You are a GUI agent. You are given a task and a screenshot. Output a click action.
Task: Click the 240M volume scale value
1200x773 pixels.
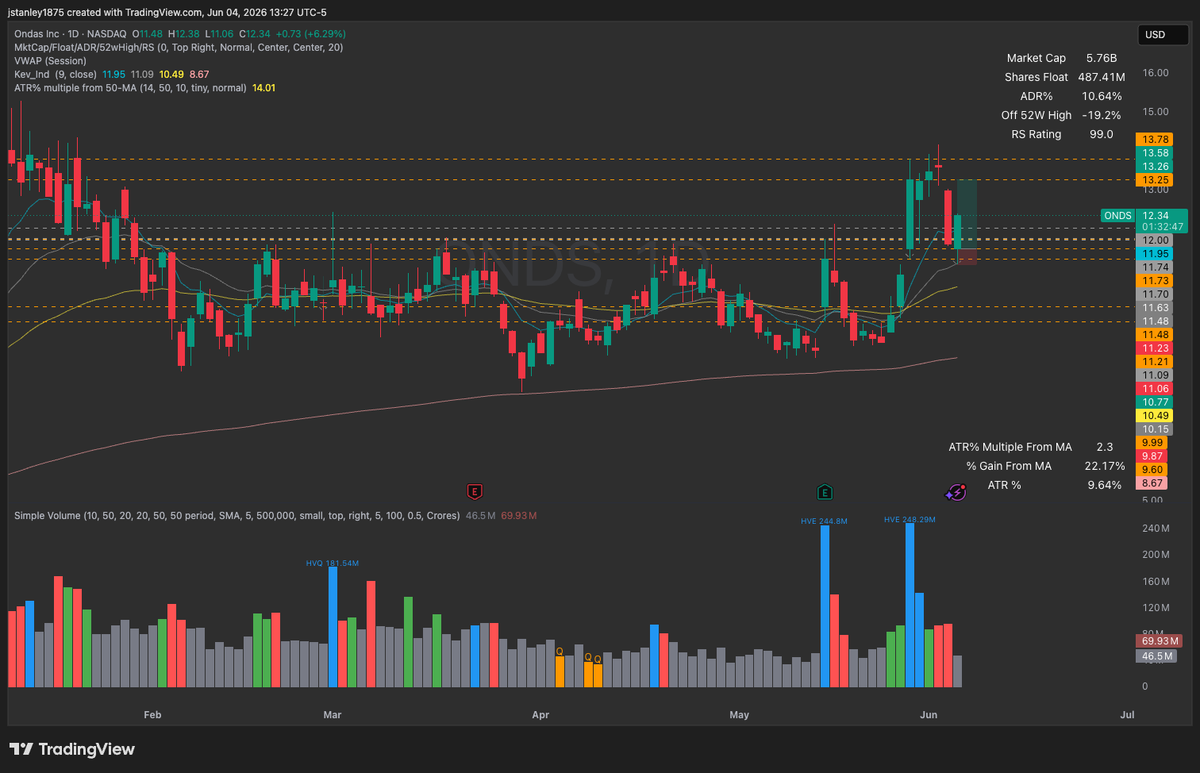1156,528
